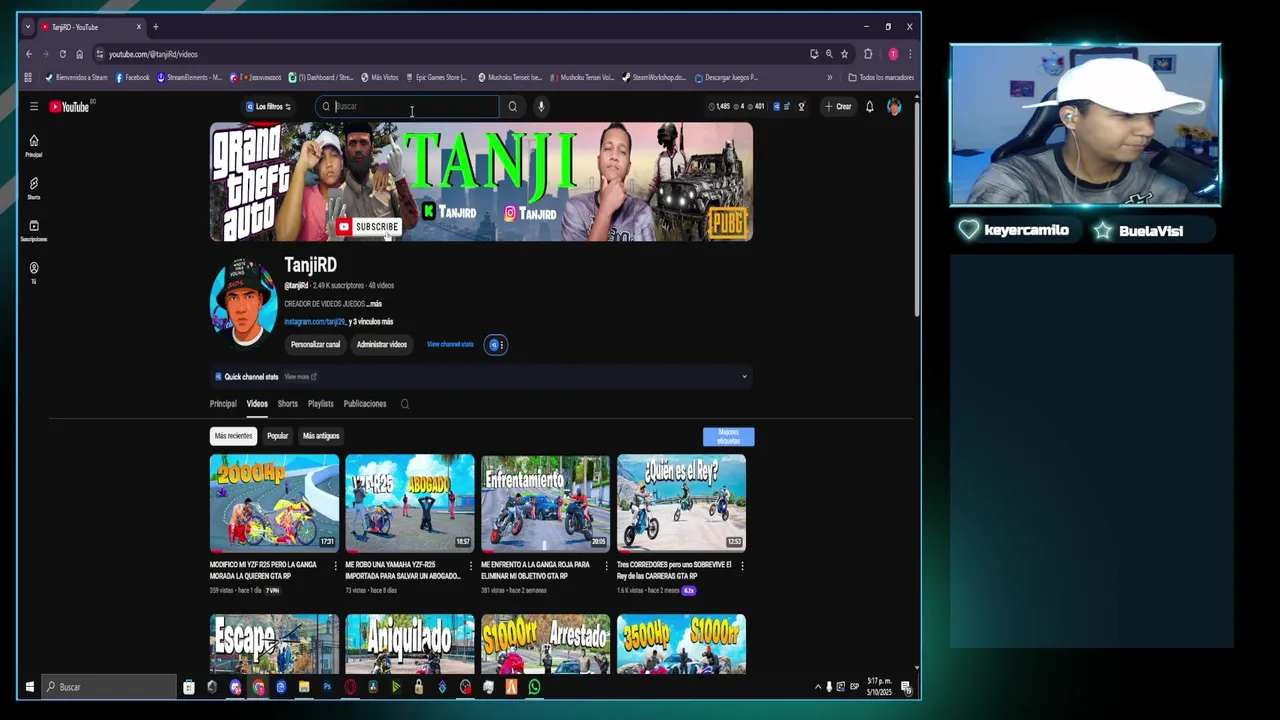Open the Epic Games Store bookmark

click(x=435, y=77)
